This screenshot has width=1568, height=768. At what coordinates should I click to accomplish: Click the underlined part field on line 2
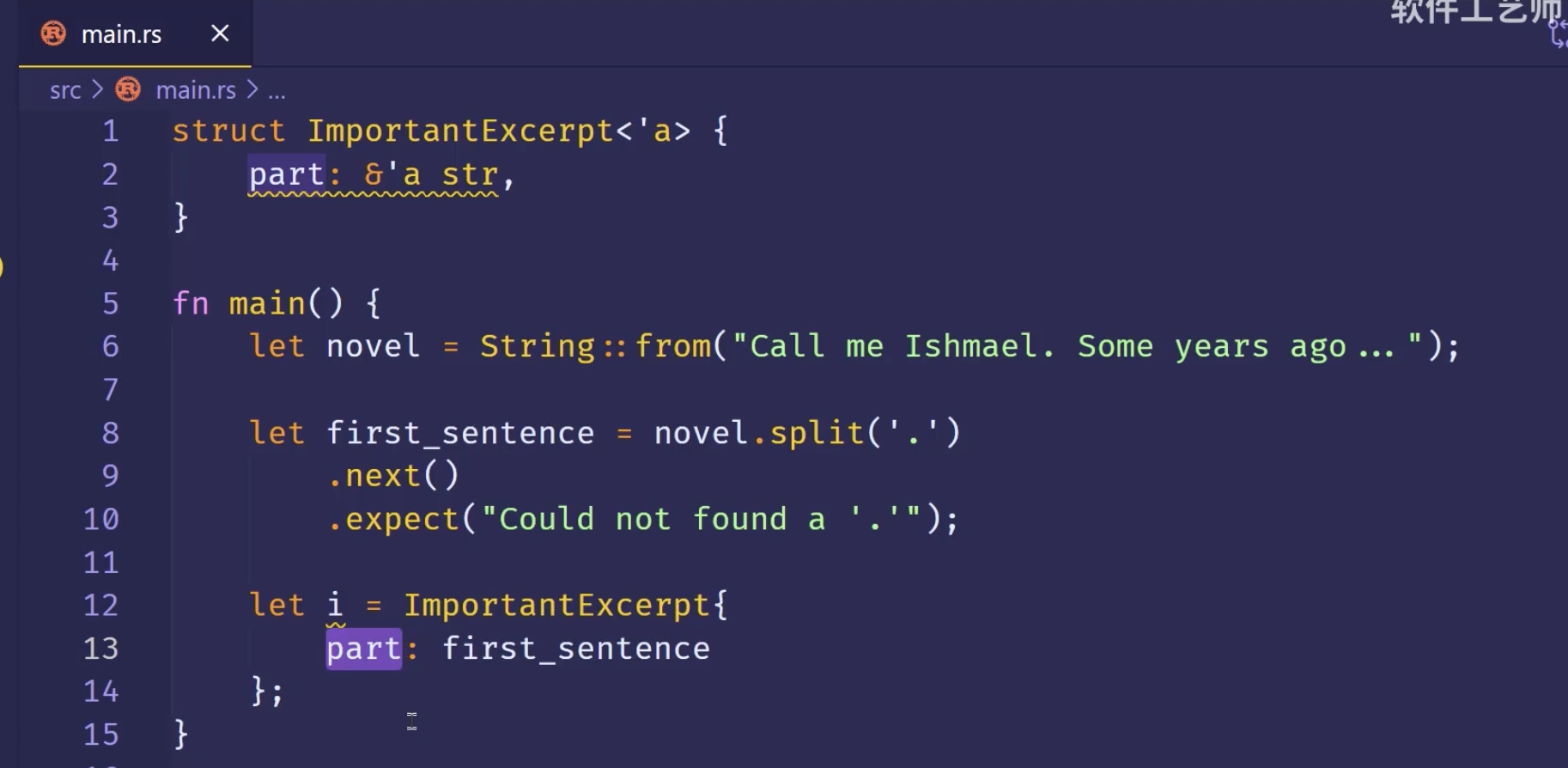[x=286, y=175]
